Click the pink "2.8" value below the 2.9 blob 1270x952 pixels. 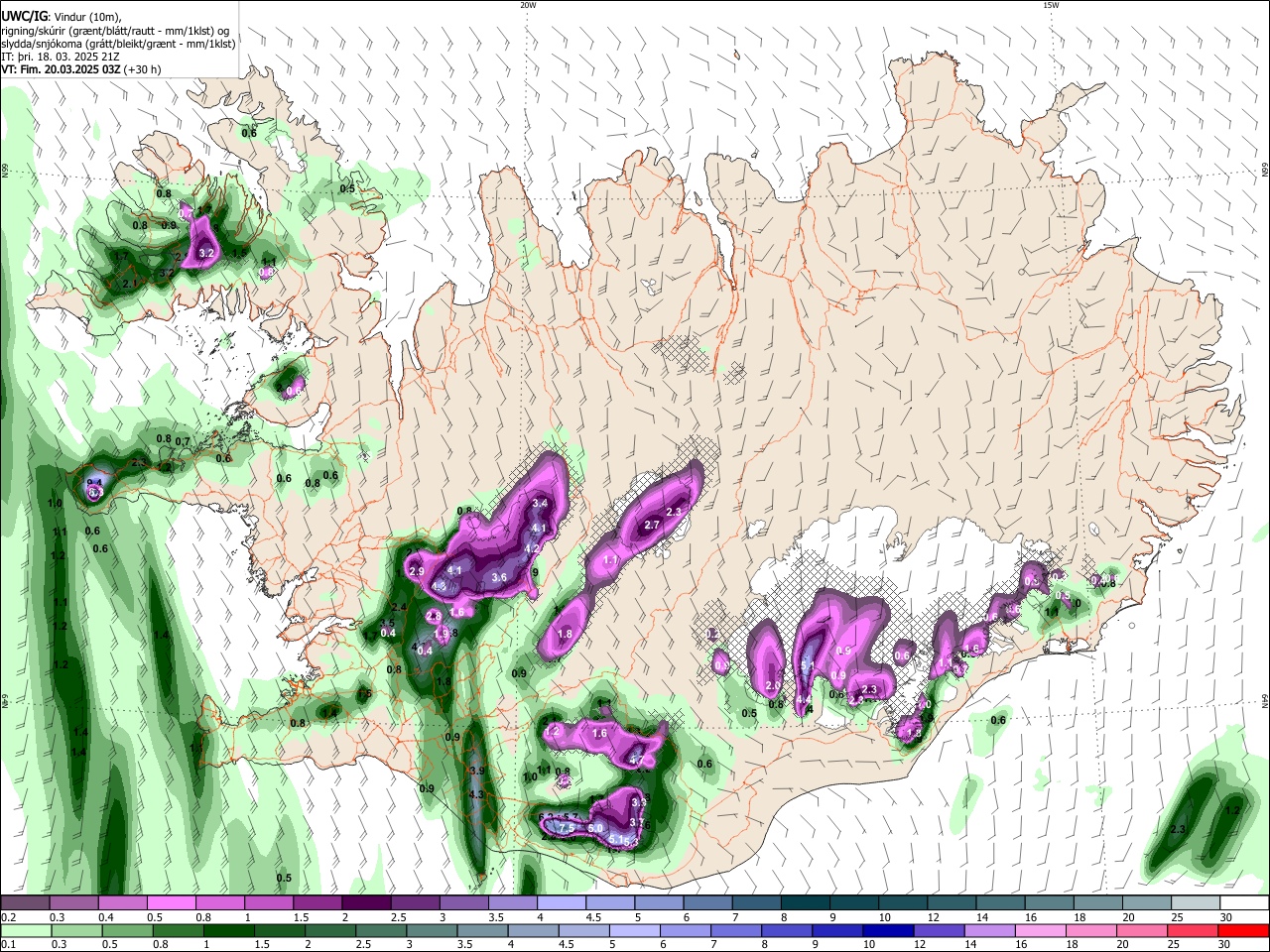click(x=434, y=616)
